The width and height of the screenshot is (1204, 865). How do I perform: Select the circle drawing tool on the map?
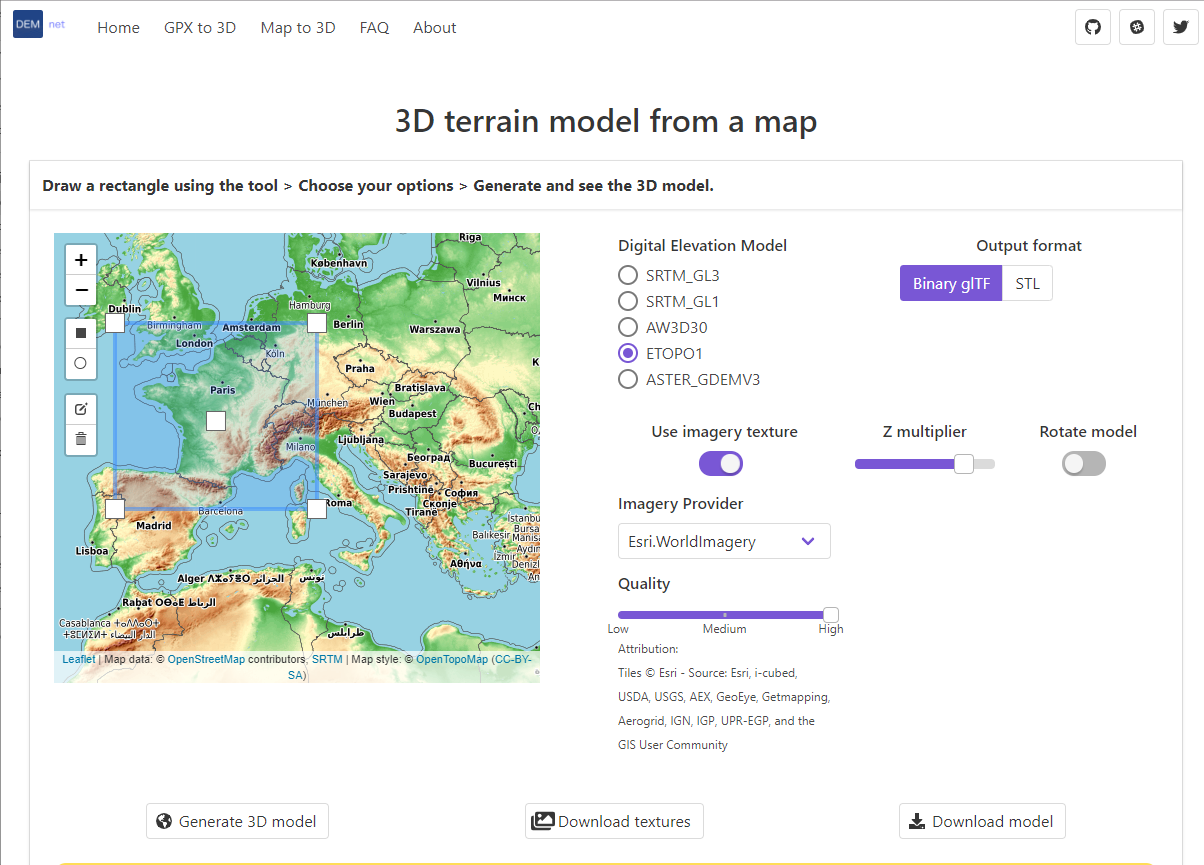[81, 363]
